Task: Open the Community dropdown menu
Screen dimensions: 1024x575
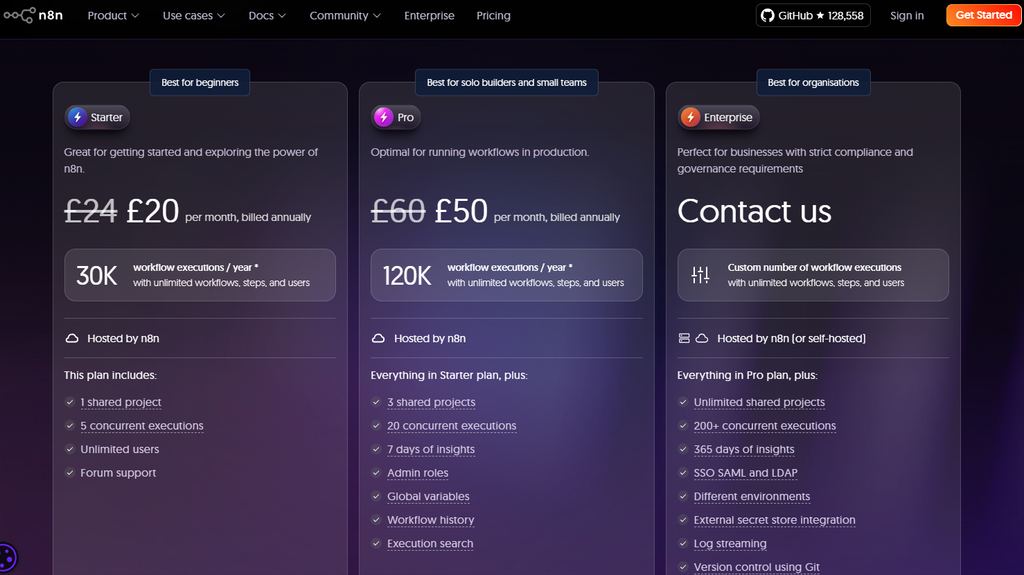Action: click(x=345, y=16)
